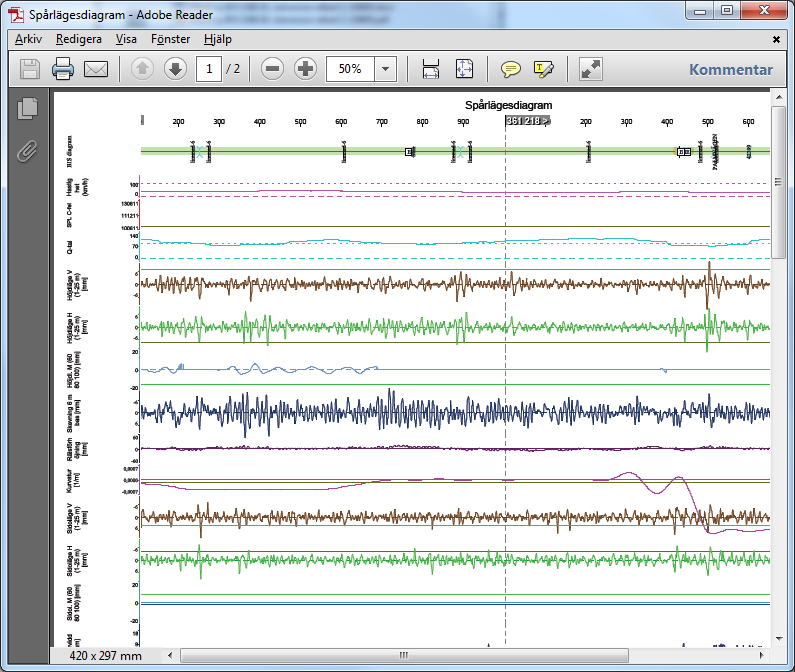The image size is (795, 672).
Task: Open the Hjälp menu
Action: point(218,39)
